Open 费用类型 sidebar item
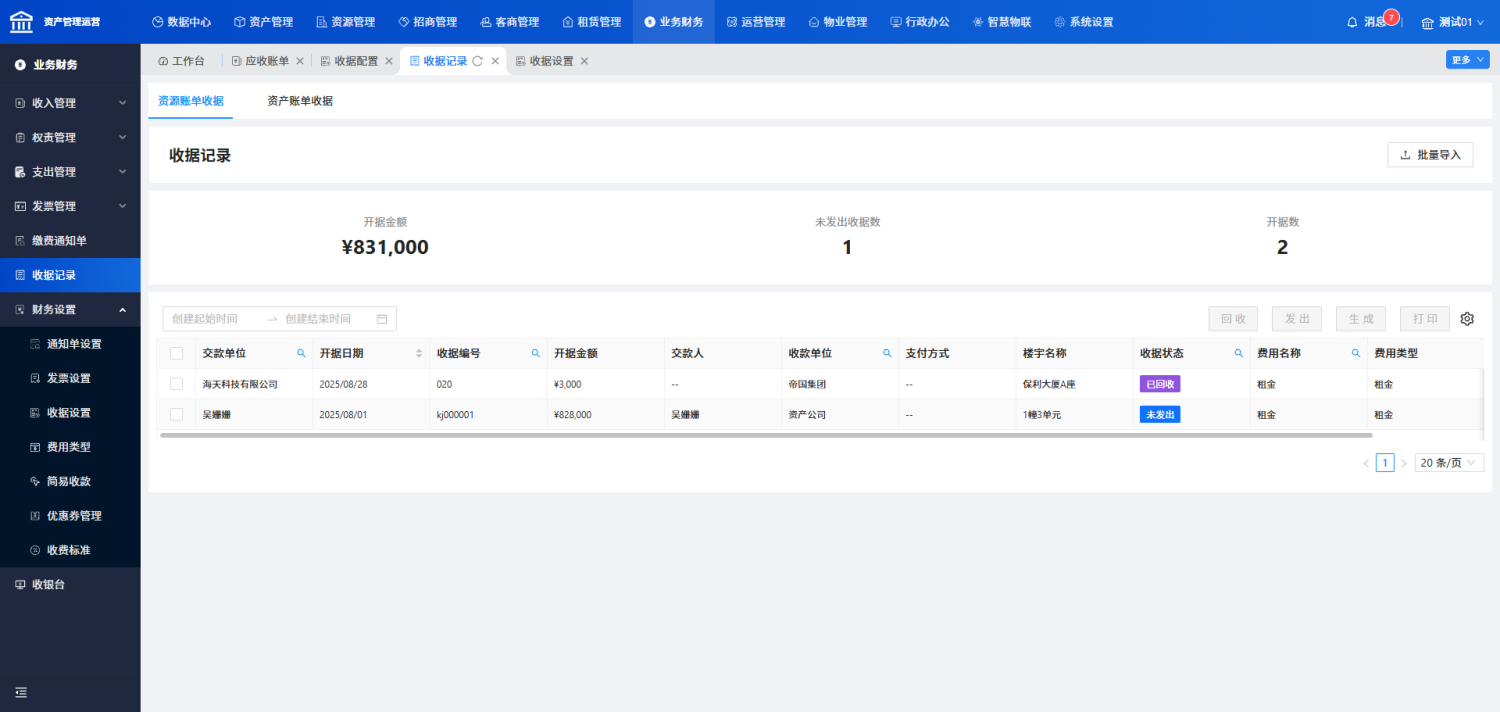 [70, 447]
